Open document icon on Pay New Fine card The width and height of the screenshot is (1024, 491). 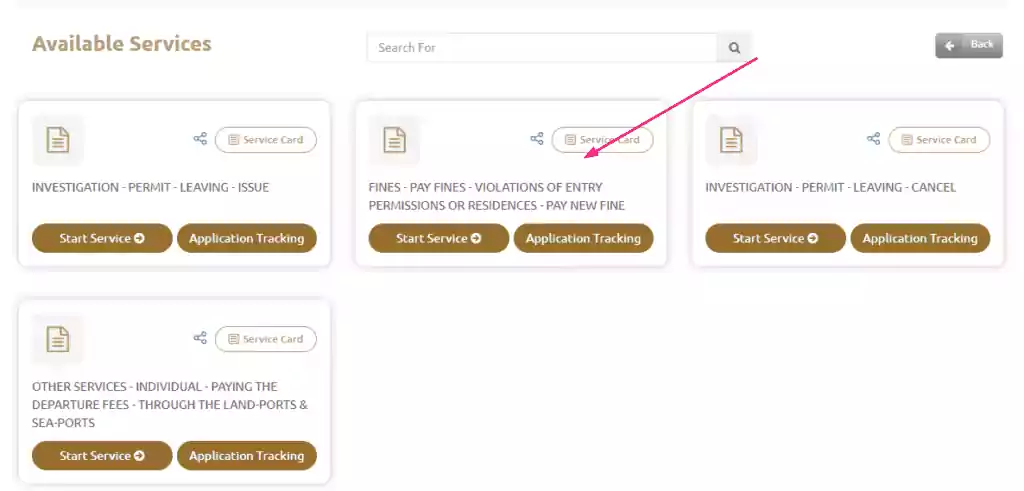tap(394, 140)
